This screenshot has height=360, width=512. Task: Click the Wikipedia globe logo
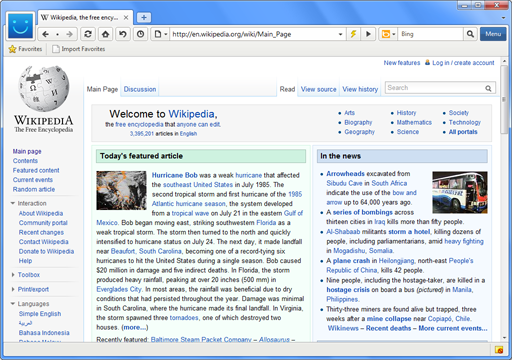[x=43, y=88]
